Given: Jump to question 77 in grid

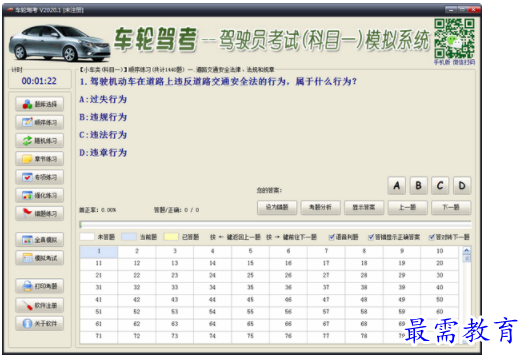Looking at the screenshot, I should point(326,336).
